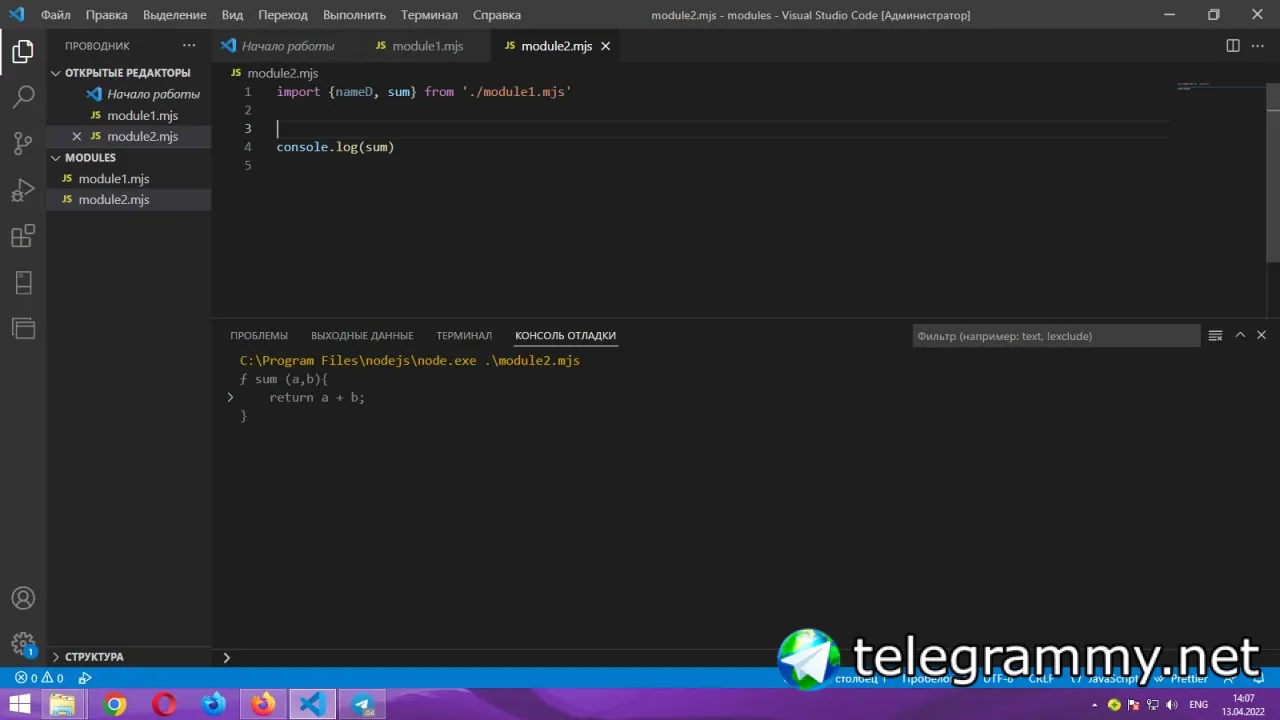Open the Windows Start menu
The image size is (1280, 720).
click(19, 704)
